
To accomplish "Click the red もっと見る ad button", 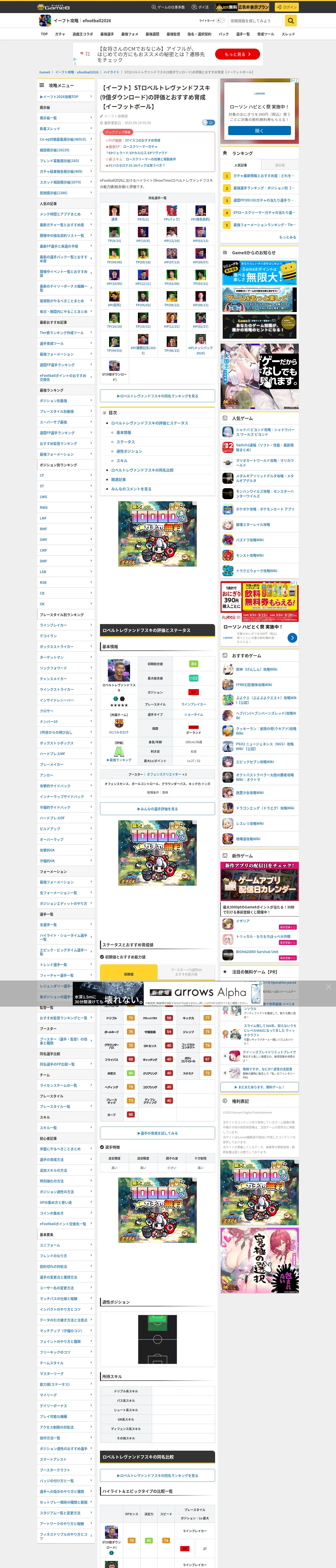I will pos(237,54).
